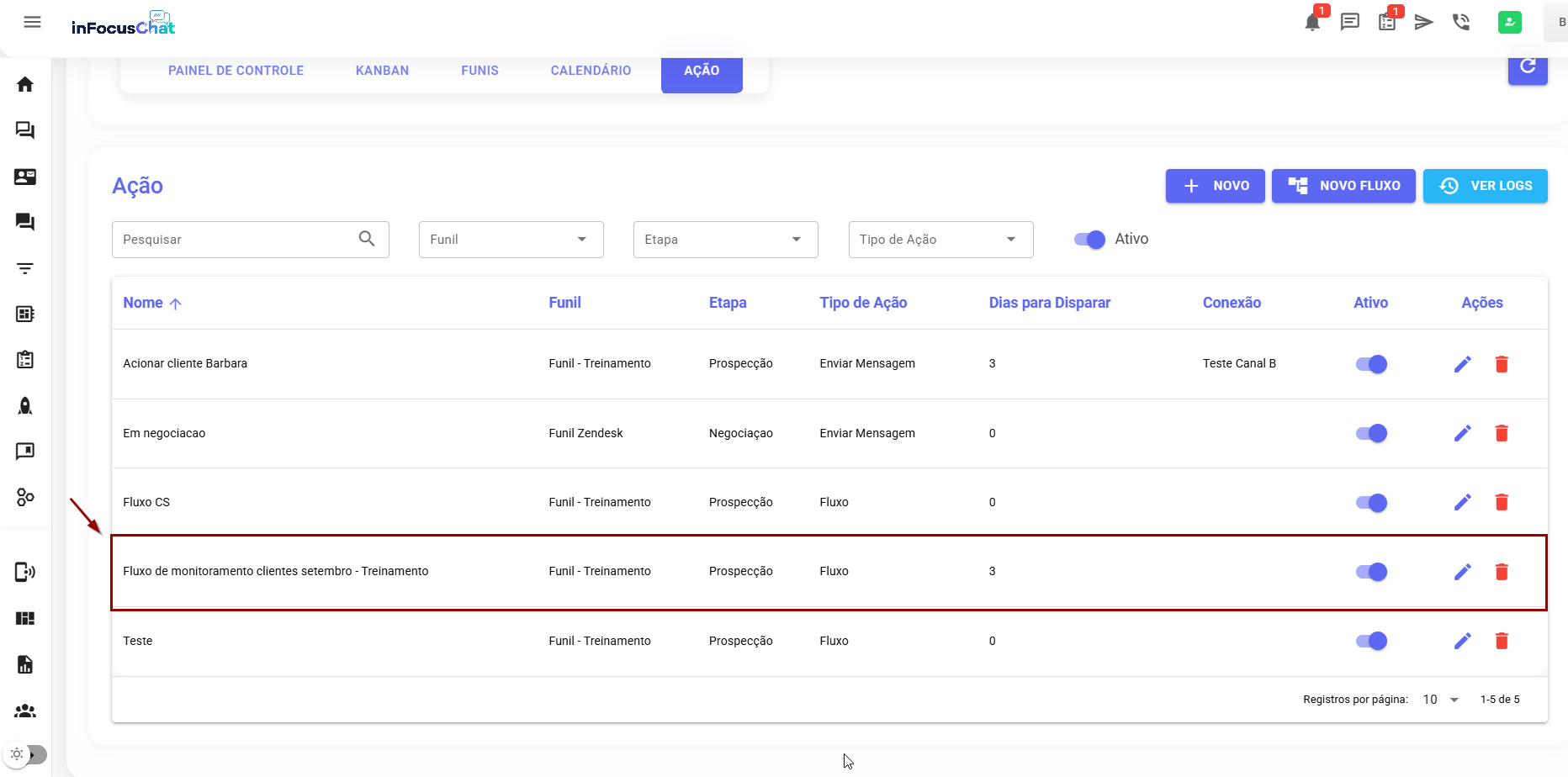The width and height of the screenshot is (1568, 777).
Task: Click the Pesquisar search field
Action: (237, 240)
